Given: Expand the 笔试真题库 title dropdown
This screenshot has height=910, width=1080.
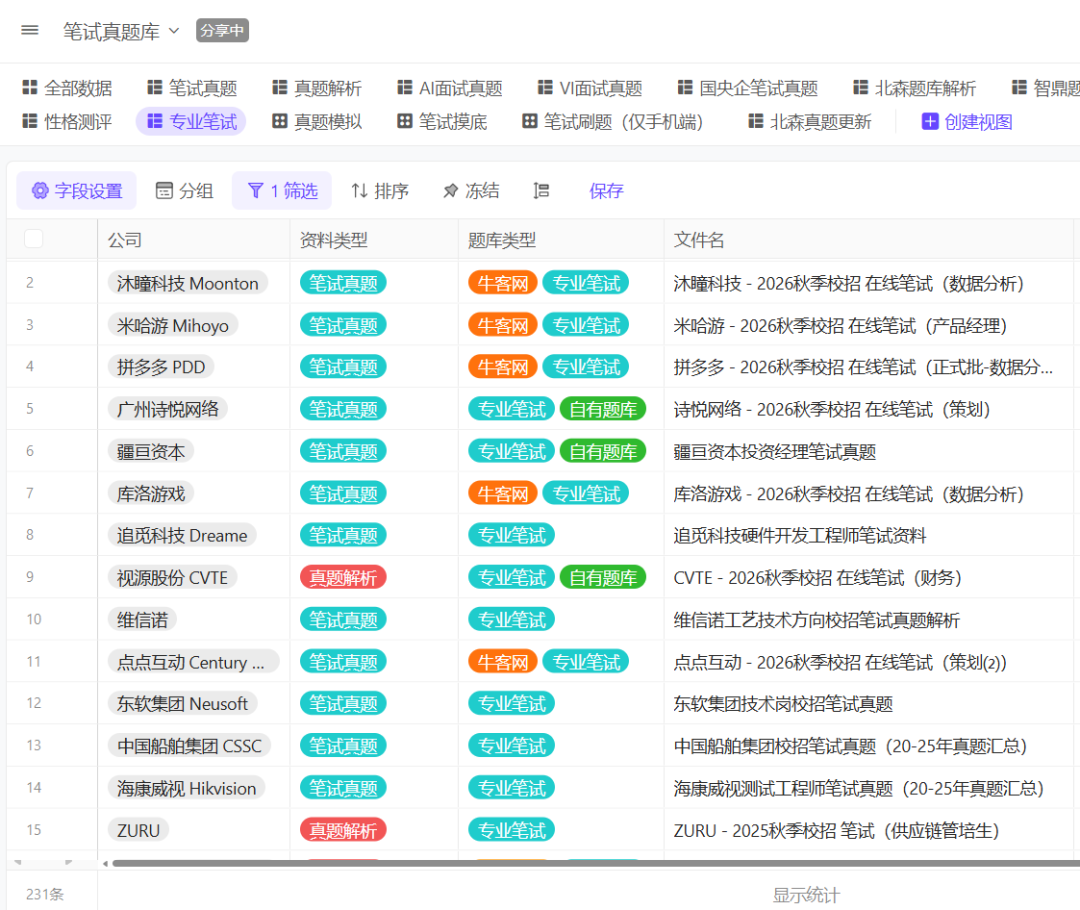Looking at the screenshot, I should click(174, 31).
